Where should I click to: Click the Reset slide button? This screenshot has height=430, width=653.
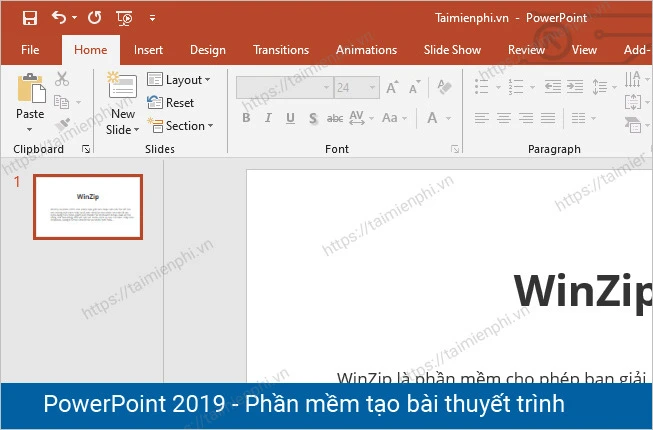171,102
